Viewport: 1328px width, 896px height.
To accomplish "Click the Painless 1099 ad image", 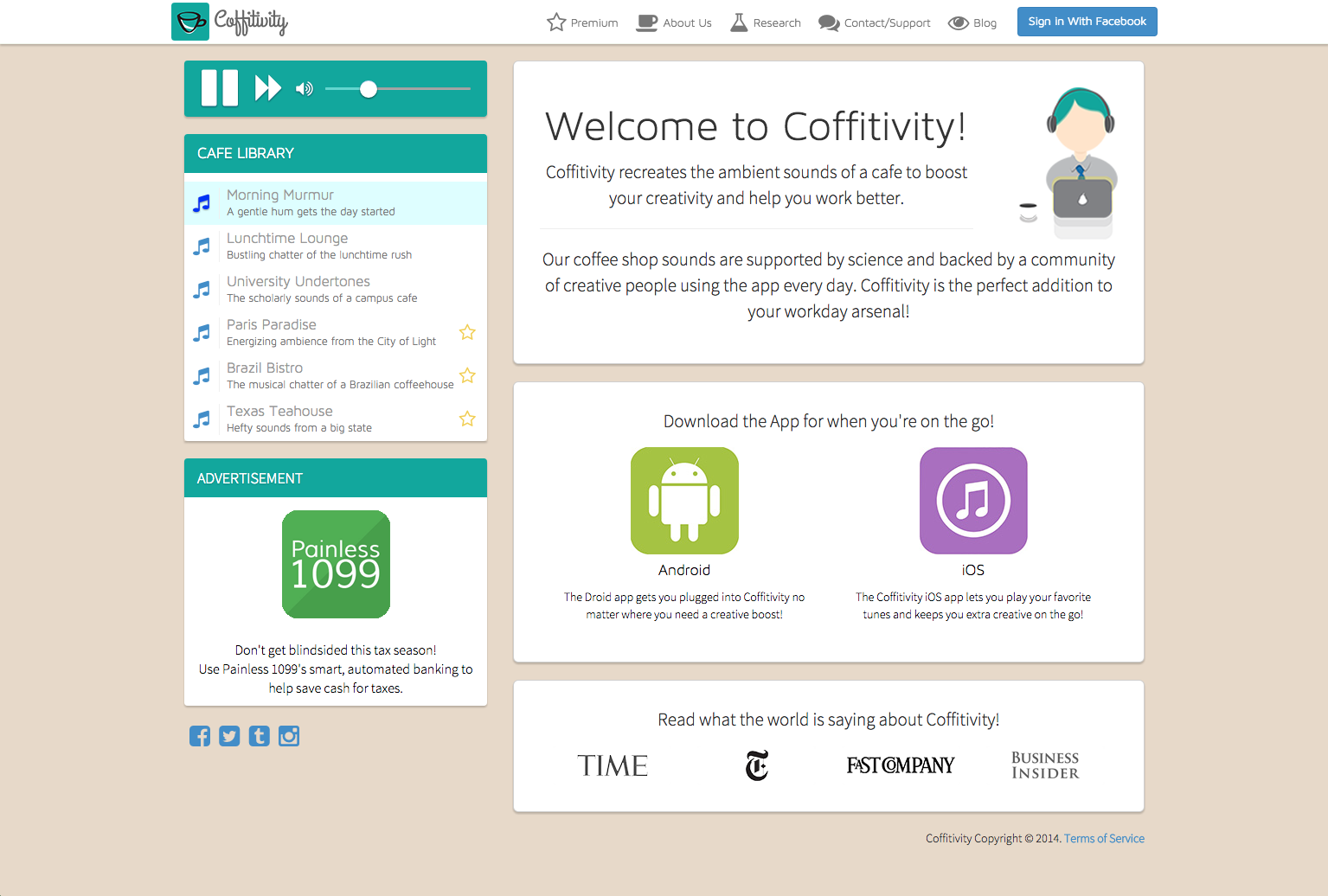I will pos(336,564).
